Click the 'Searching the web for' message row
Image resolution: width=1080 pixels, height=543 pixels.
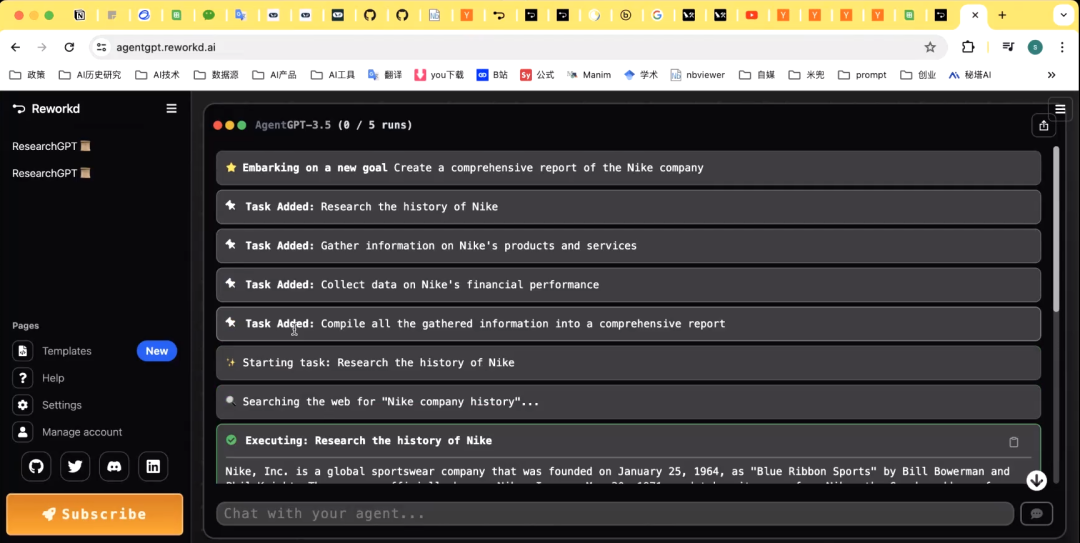click(628, 402)
